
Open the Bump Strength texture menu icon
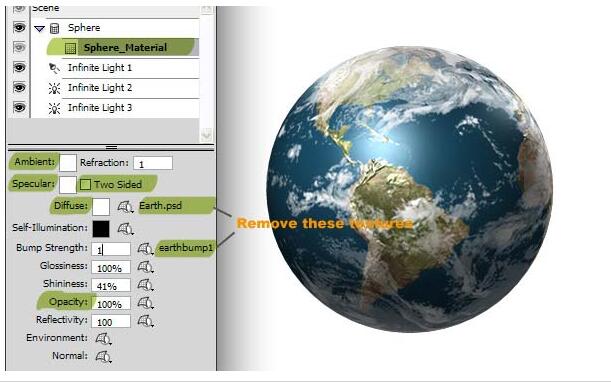click(x=145, y=249)
